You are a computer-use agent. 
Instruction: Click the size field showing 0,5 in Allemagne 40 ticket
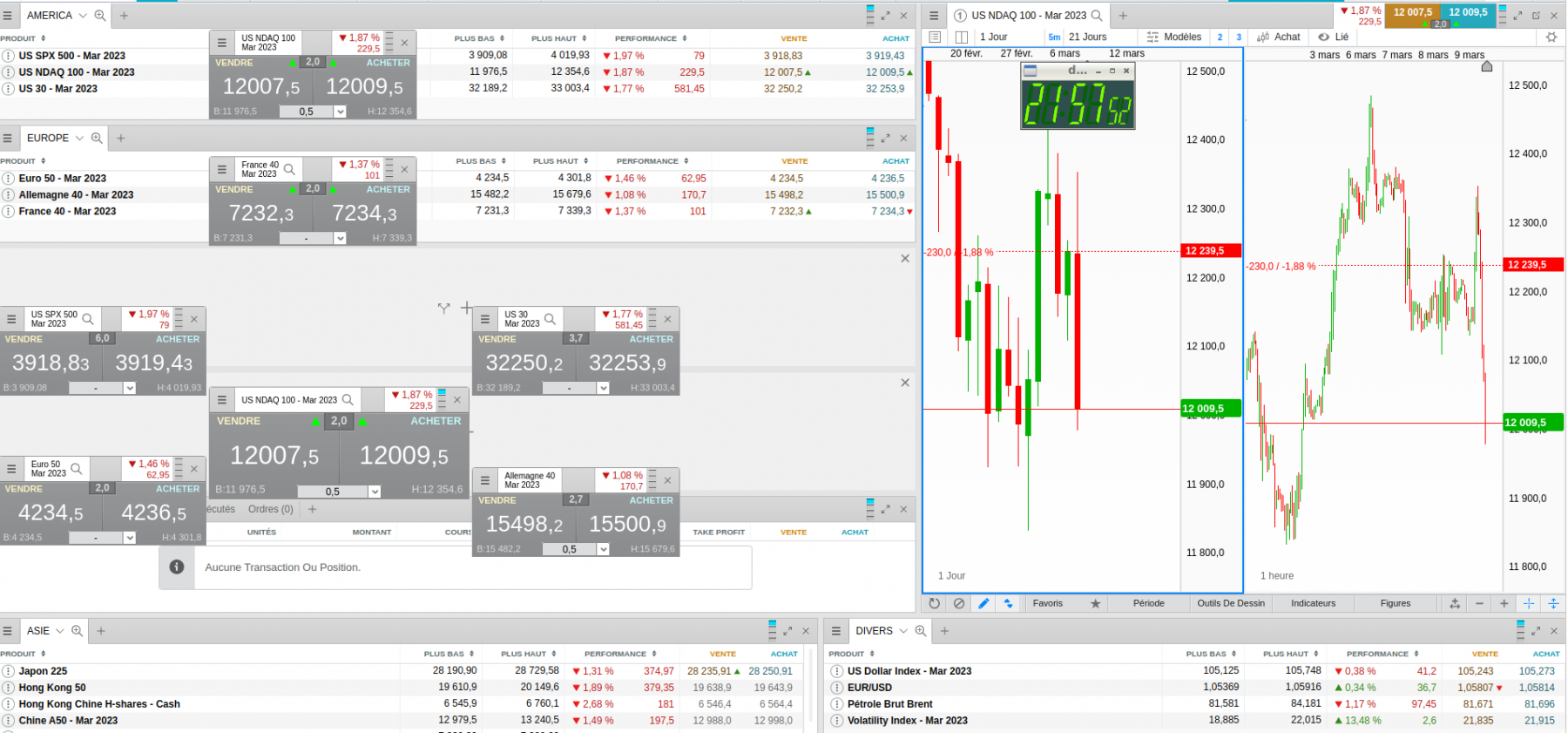click(570, 549)
